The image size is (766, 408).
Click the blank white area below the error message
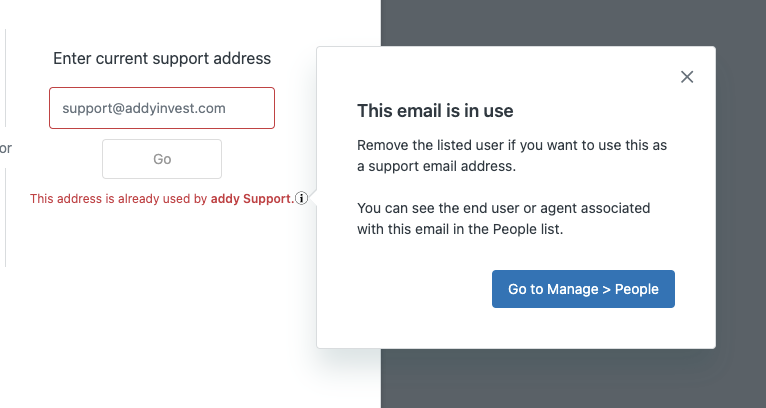point(160,300)
